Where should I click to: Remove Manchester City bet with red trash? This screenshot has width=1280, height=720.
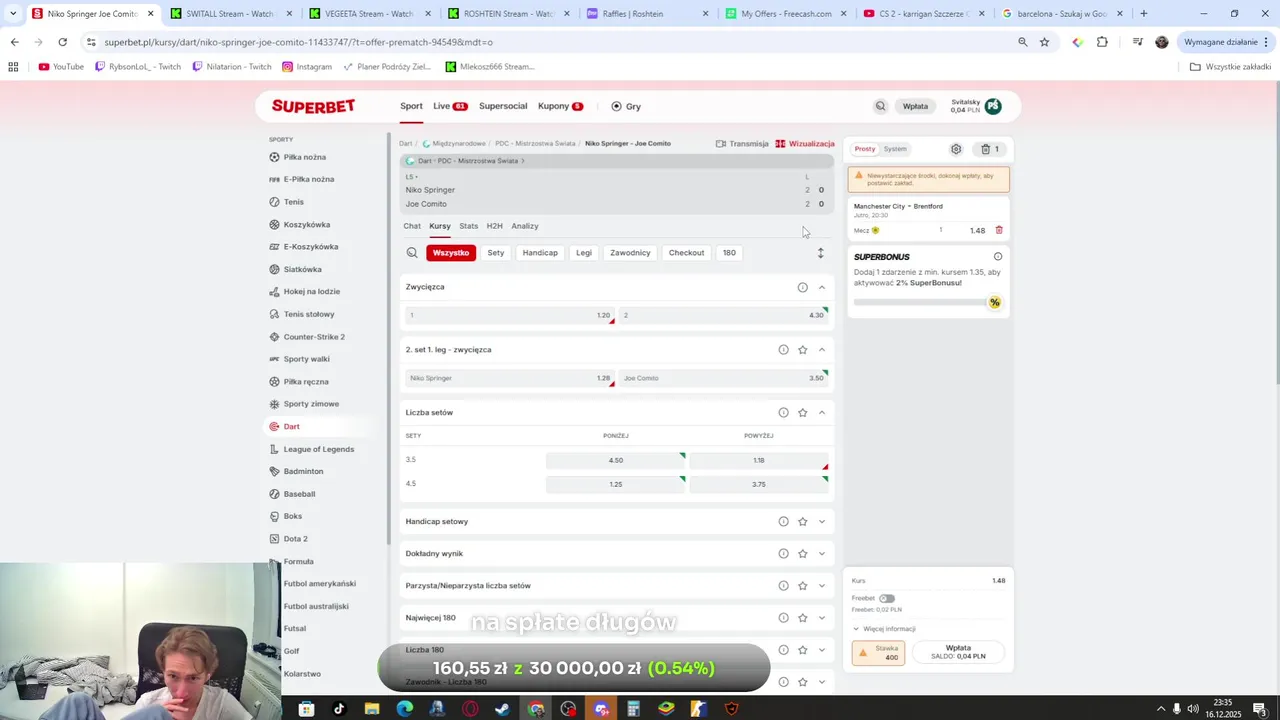tap(999, 230)
